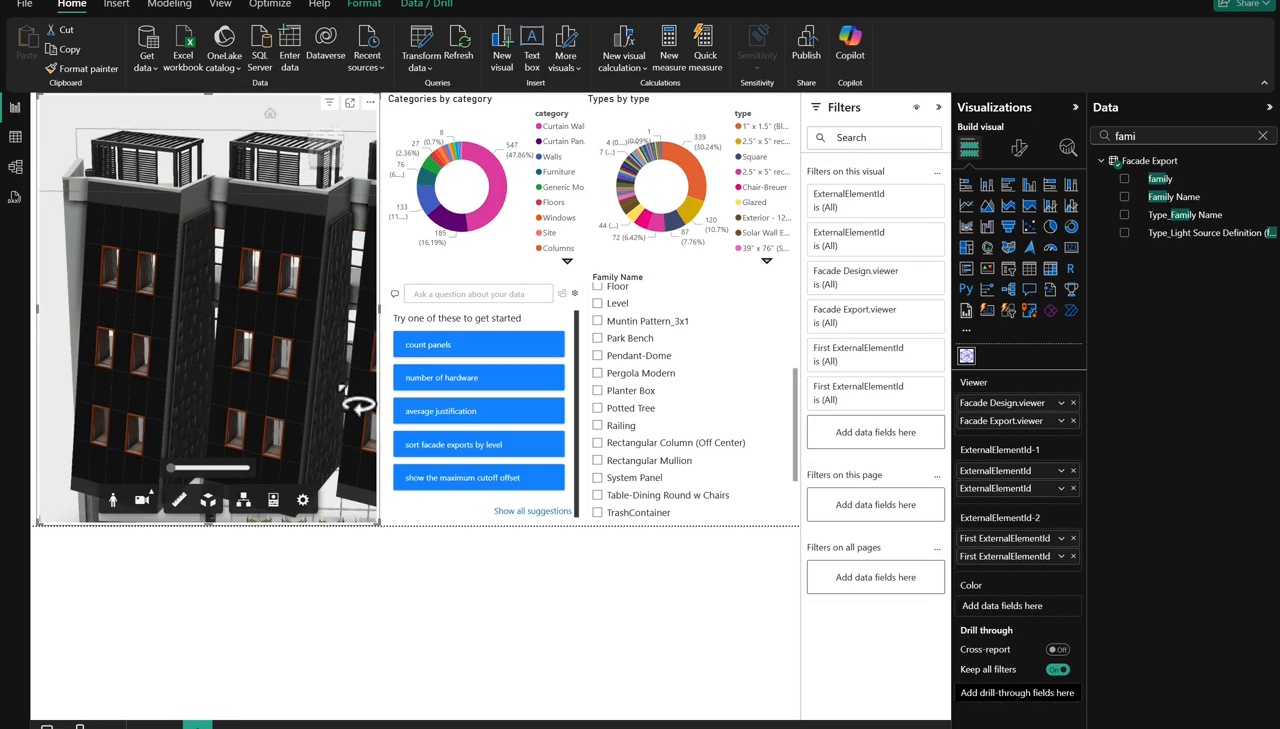Switch to the Optimize ribbon tab

270,4
